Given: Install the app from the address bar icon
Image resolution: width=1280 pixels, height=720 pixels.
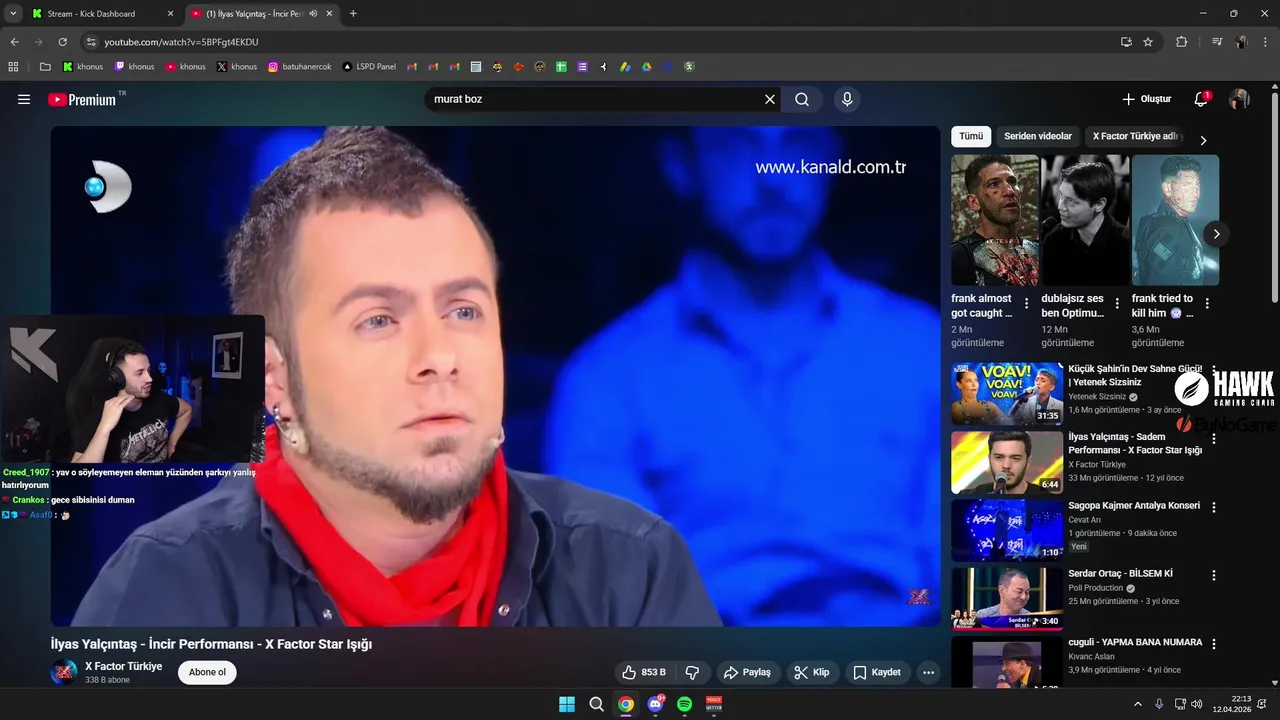Looking at the screenshot, I should coord(1126,42).
